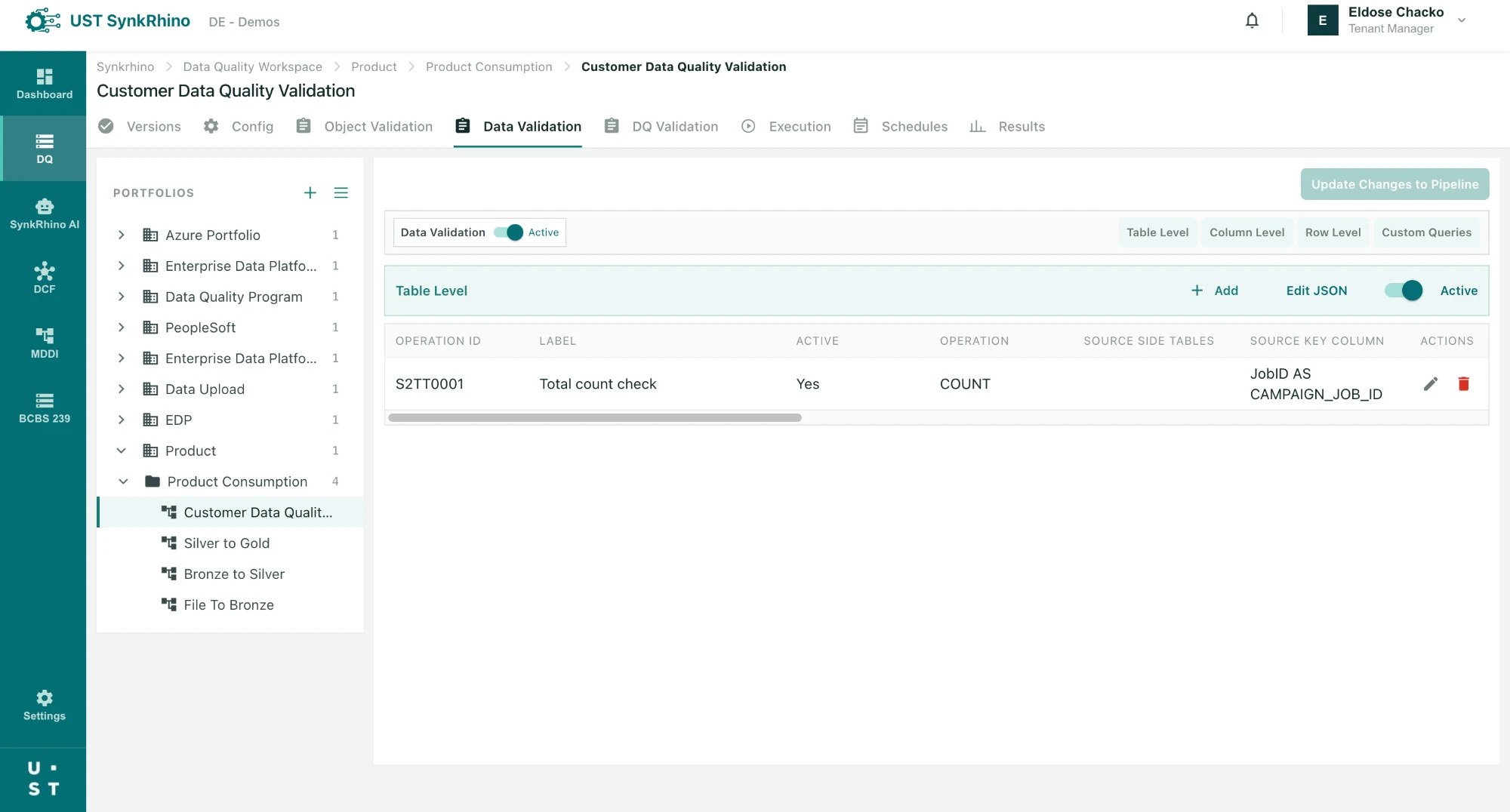The image size is (1510, 812).
Task: Open the MDDI sidebar module
Action: (x=44, y=343)
